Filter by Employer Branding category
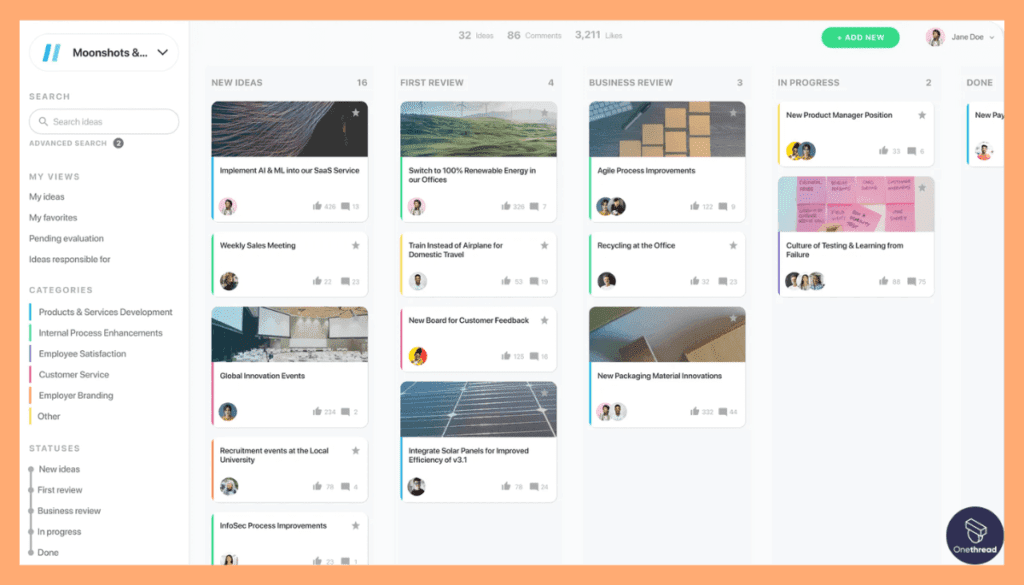 tap(75, 396)
